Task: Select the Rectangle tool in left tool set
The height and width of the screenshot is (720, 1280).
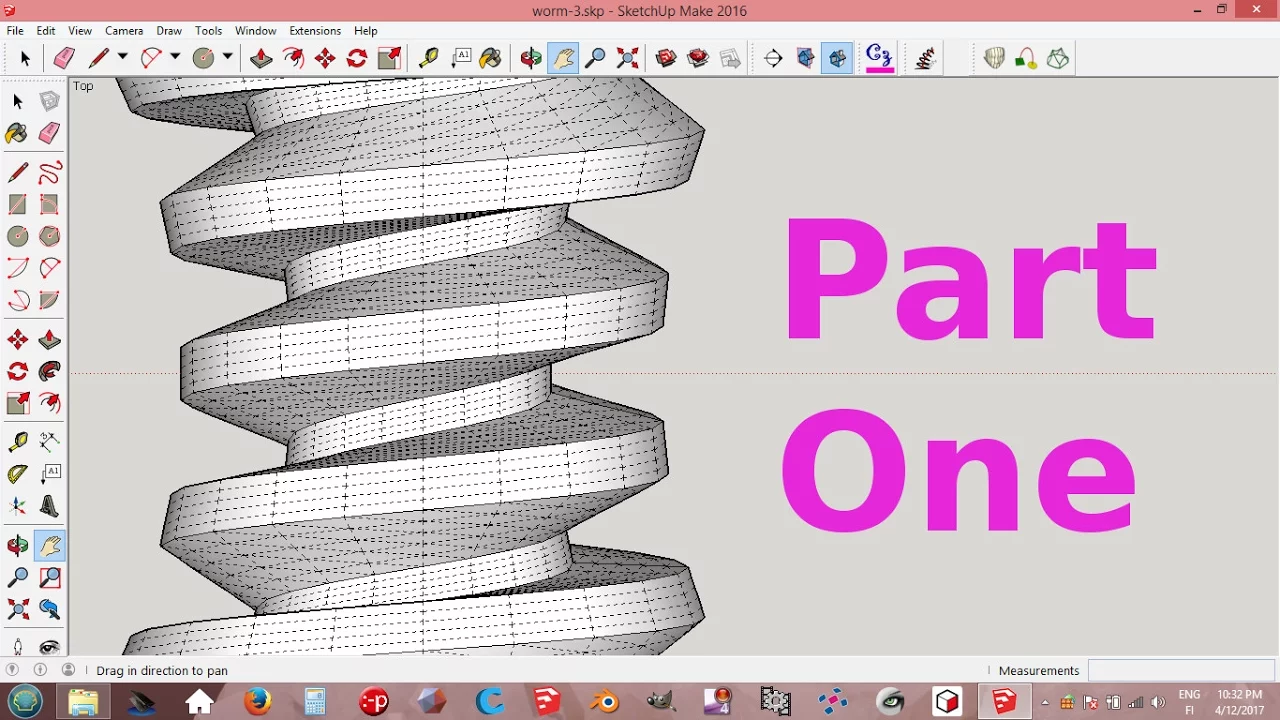Action: point(18,204)
